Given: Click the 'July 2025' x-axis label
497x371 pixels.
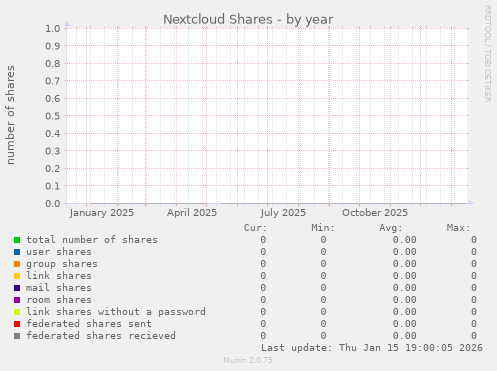Looking at the screenshot, I should coord(283,213).
